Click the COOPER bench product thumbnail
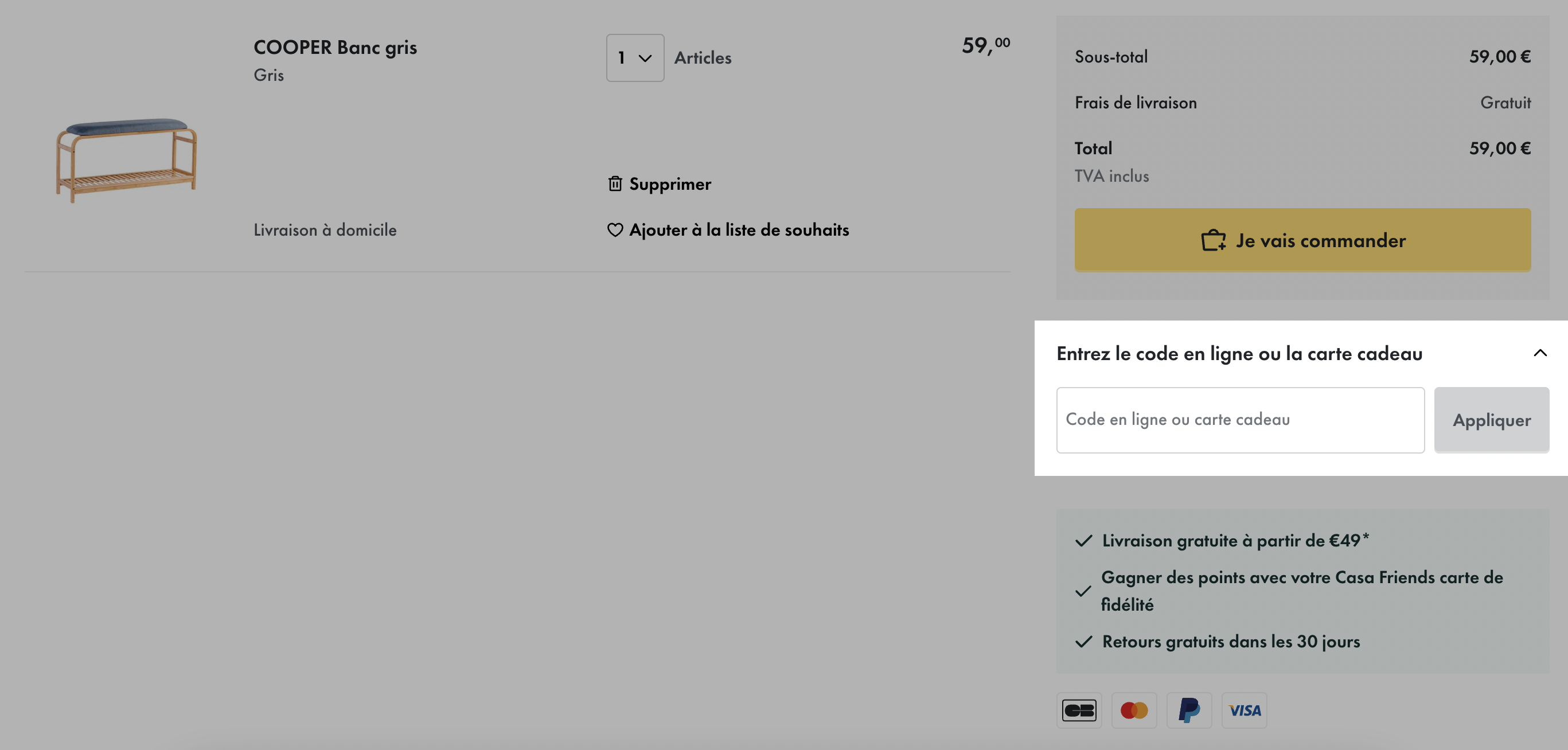The height and width of the screenshot is (750, 1568). [127, 159]
